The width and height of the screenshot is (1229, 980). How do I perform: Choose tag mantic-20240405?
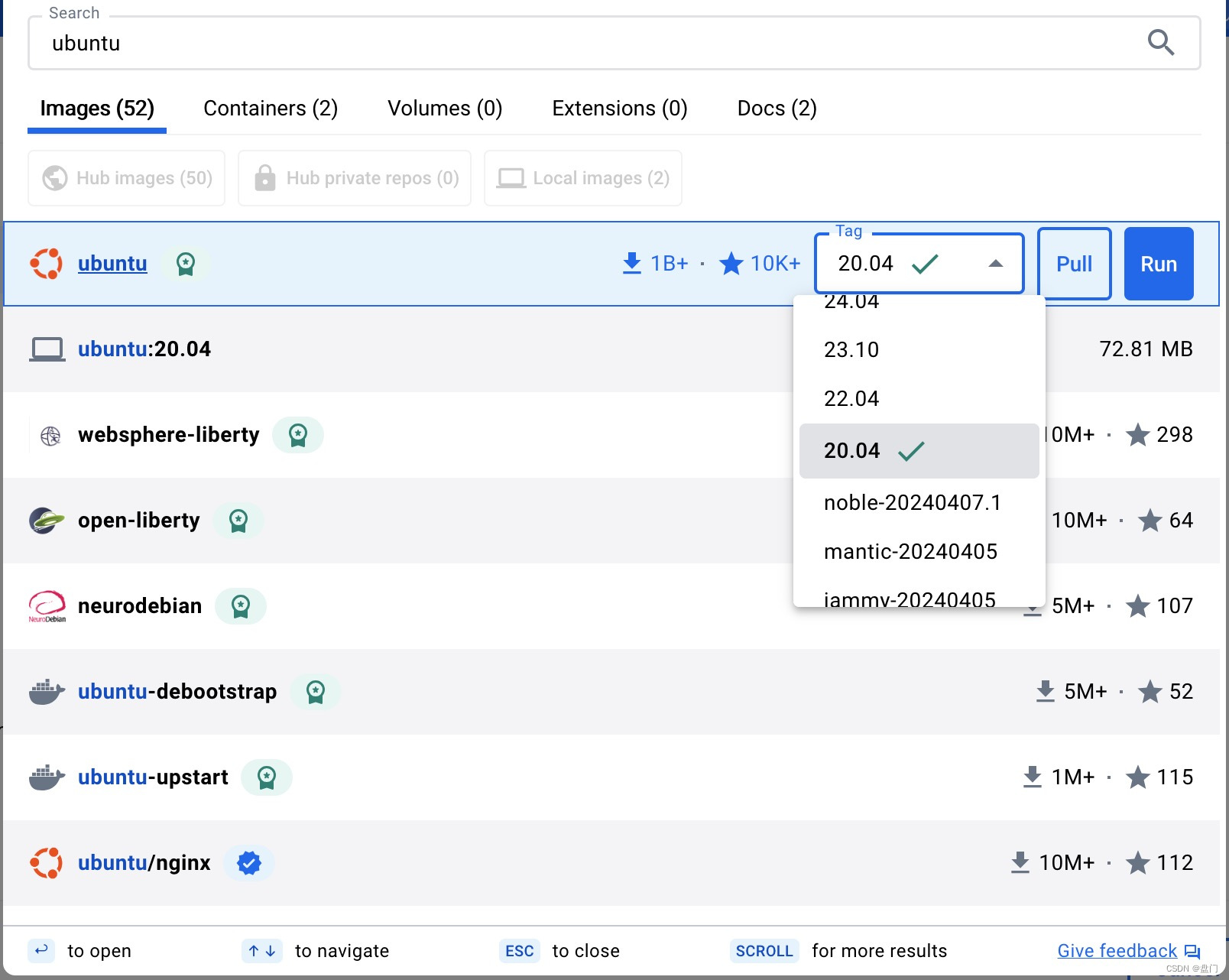pyautogui.click(x=919, y=551)
